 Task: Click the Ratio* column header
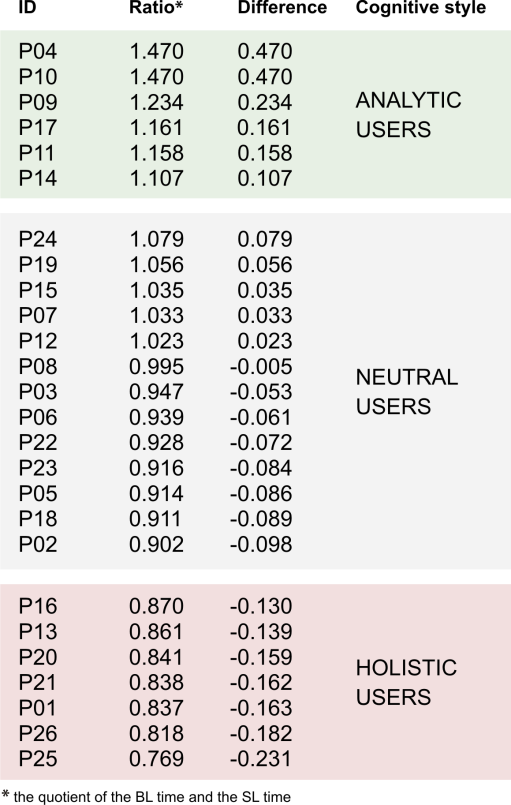coord(156,8)
